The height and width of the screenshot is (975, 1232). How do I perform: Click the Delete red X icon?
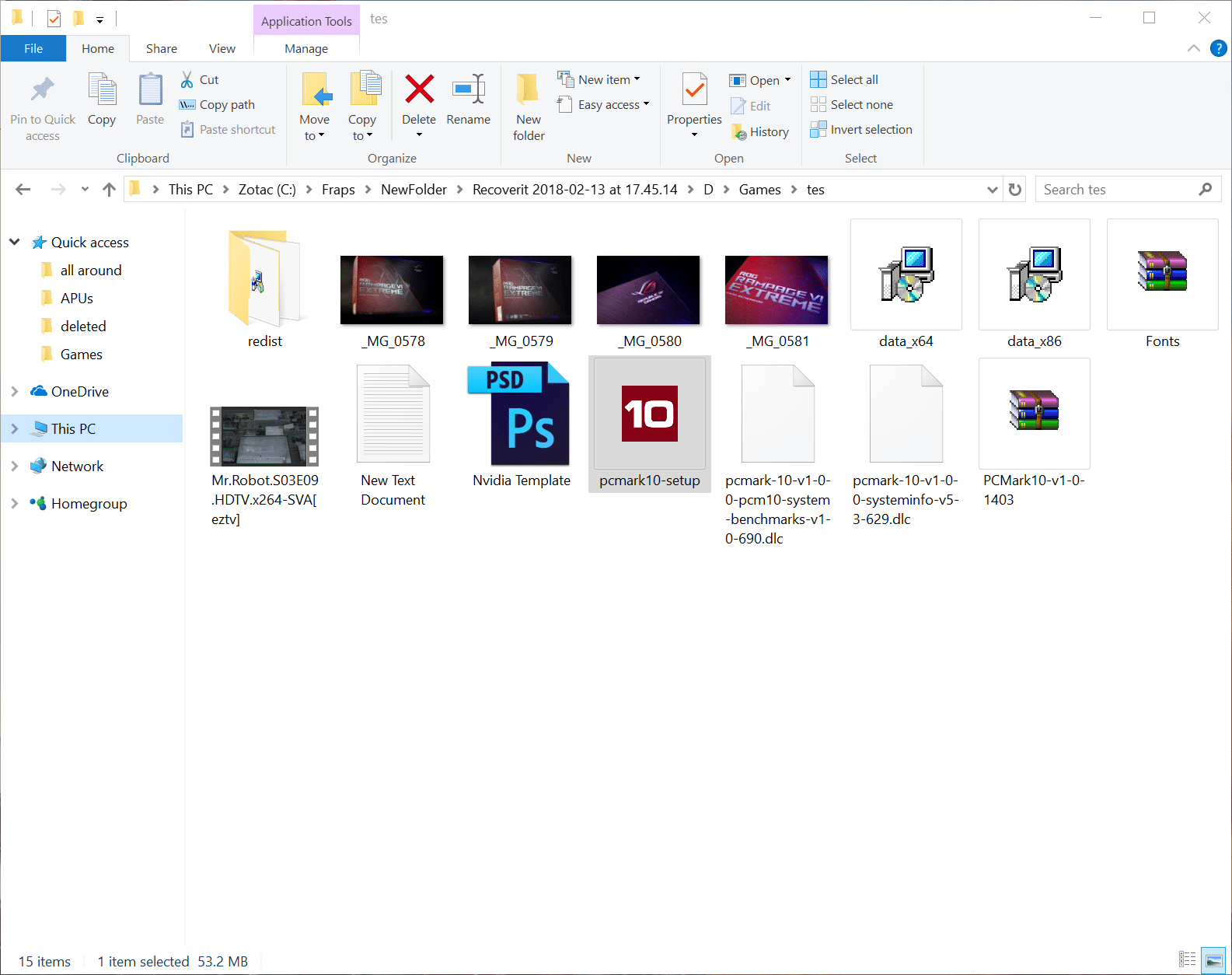pos(419,90)
